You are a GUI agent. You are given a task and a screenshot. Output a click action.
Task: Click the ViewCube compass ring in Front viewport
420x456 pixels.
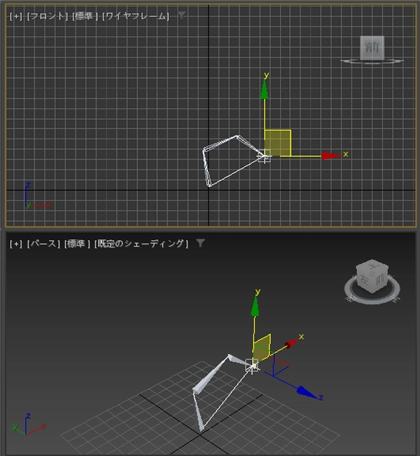[372, 61]
